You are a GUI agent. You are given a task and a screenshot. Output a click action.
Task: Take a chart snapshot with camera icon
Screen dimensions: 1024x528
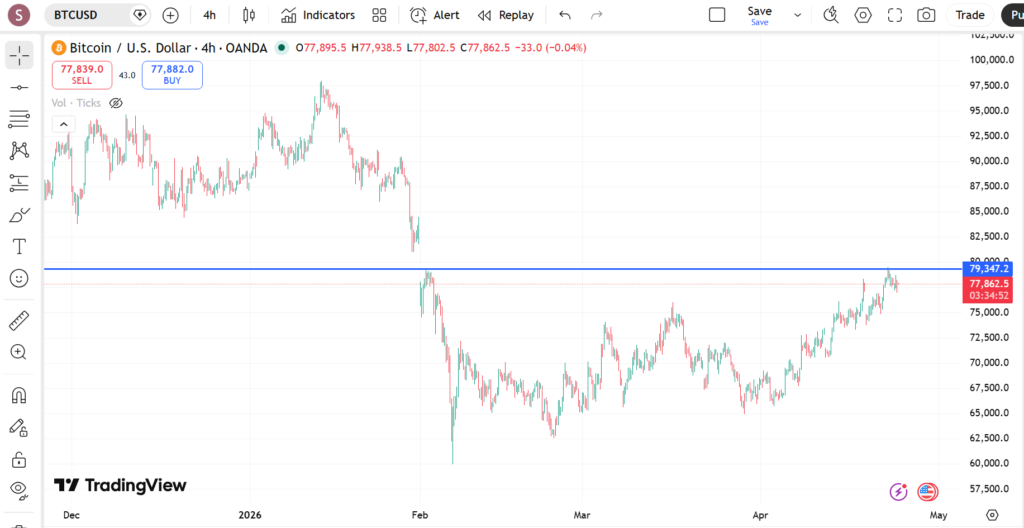point(926,15)
